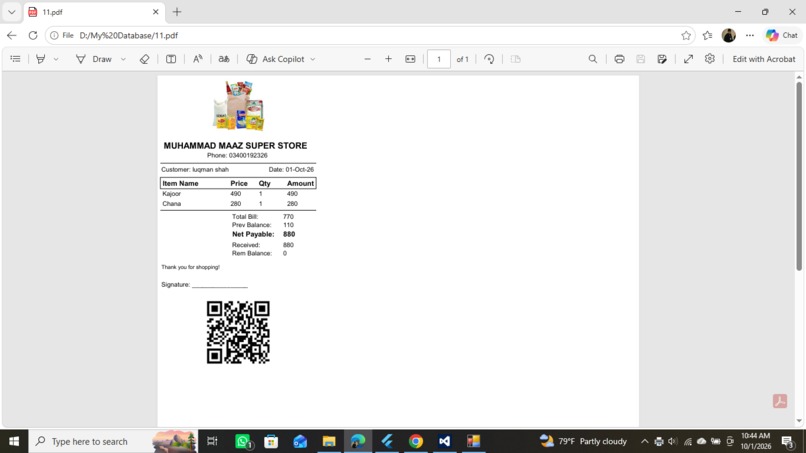The height and width of the screenshot is (453, 806).
Task: Open Outlook from the taskbar
Action: pyautogui.click(x=300, y=441)
